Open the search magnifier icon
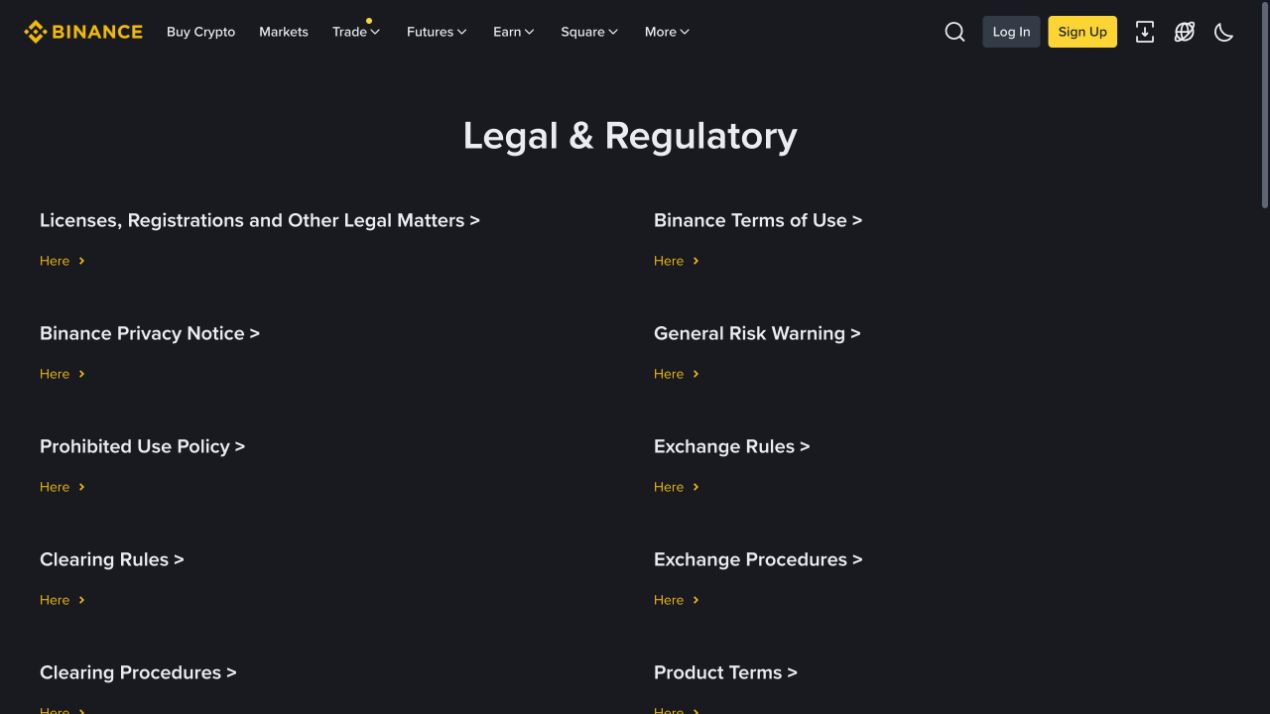 click(x=955, y=32)
